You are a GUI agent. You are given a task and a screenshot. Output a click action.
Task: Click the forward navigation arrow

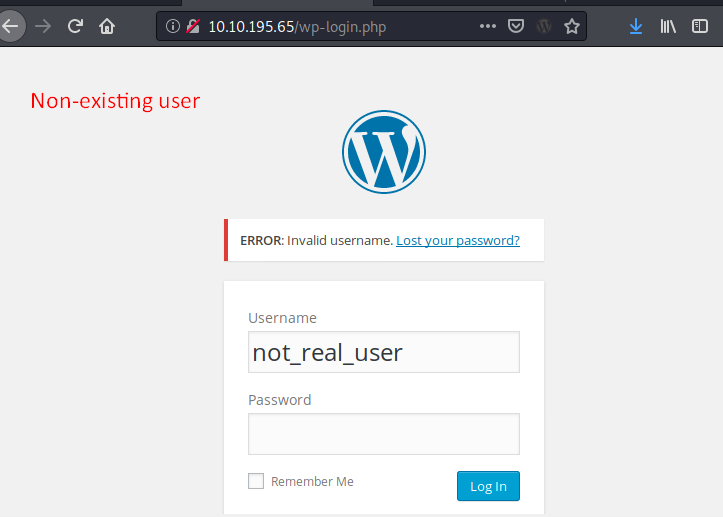[43, 26]
